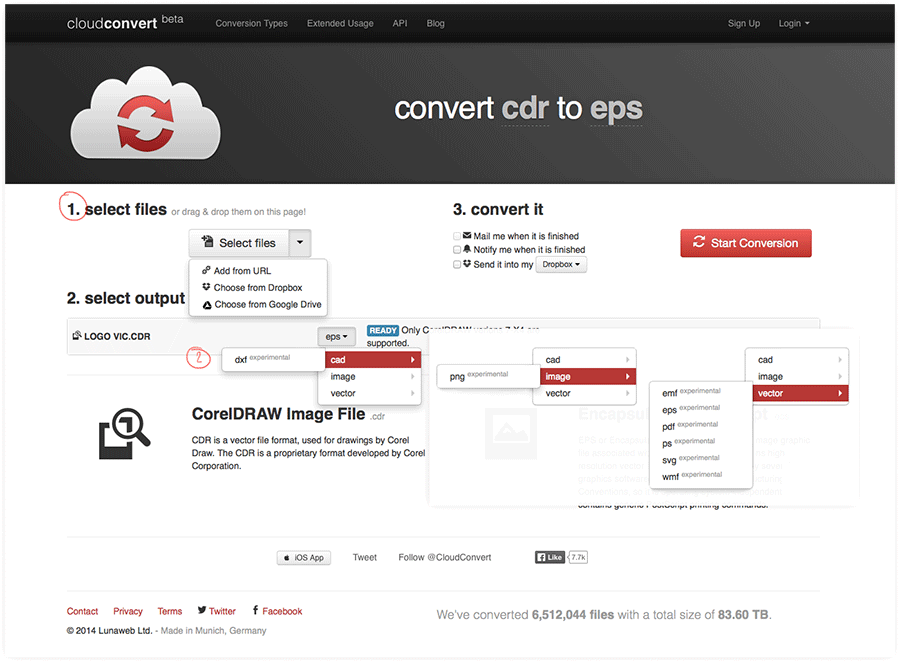Click the refresh icon on Start Conversion
The image size is (900, 664).
699,242
